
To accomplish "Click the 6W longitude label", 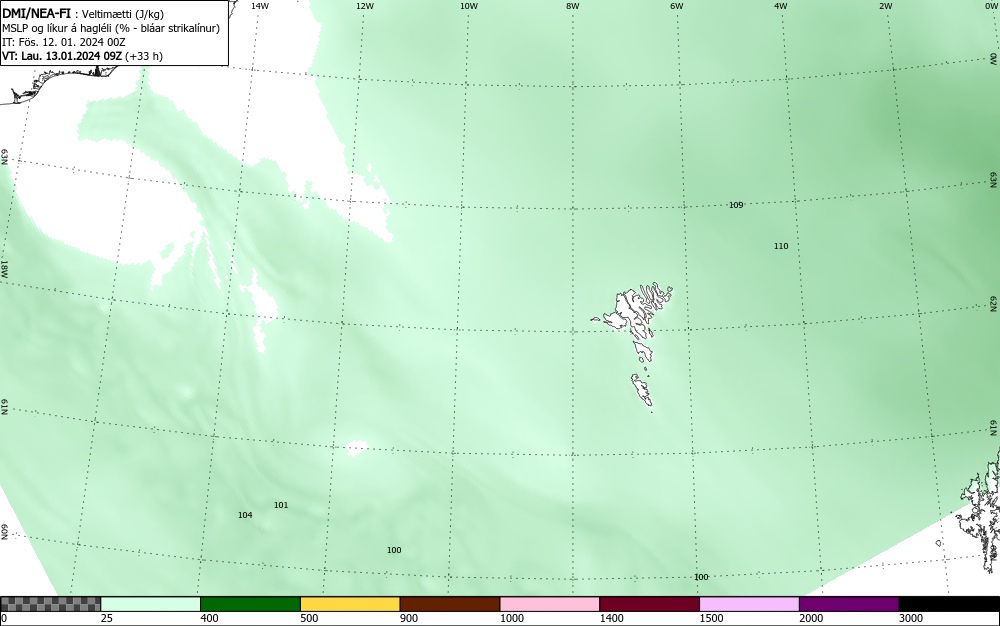I will 677,6.
